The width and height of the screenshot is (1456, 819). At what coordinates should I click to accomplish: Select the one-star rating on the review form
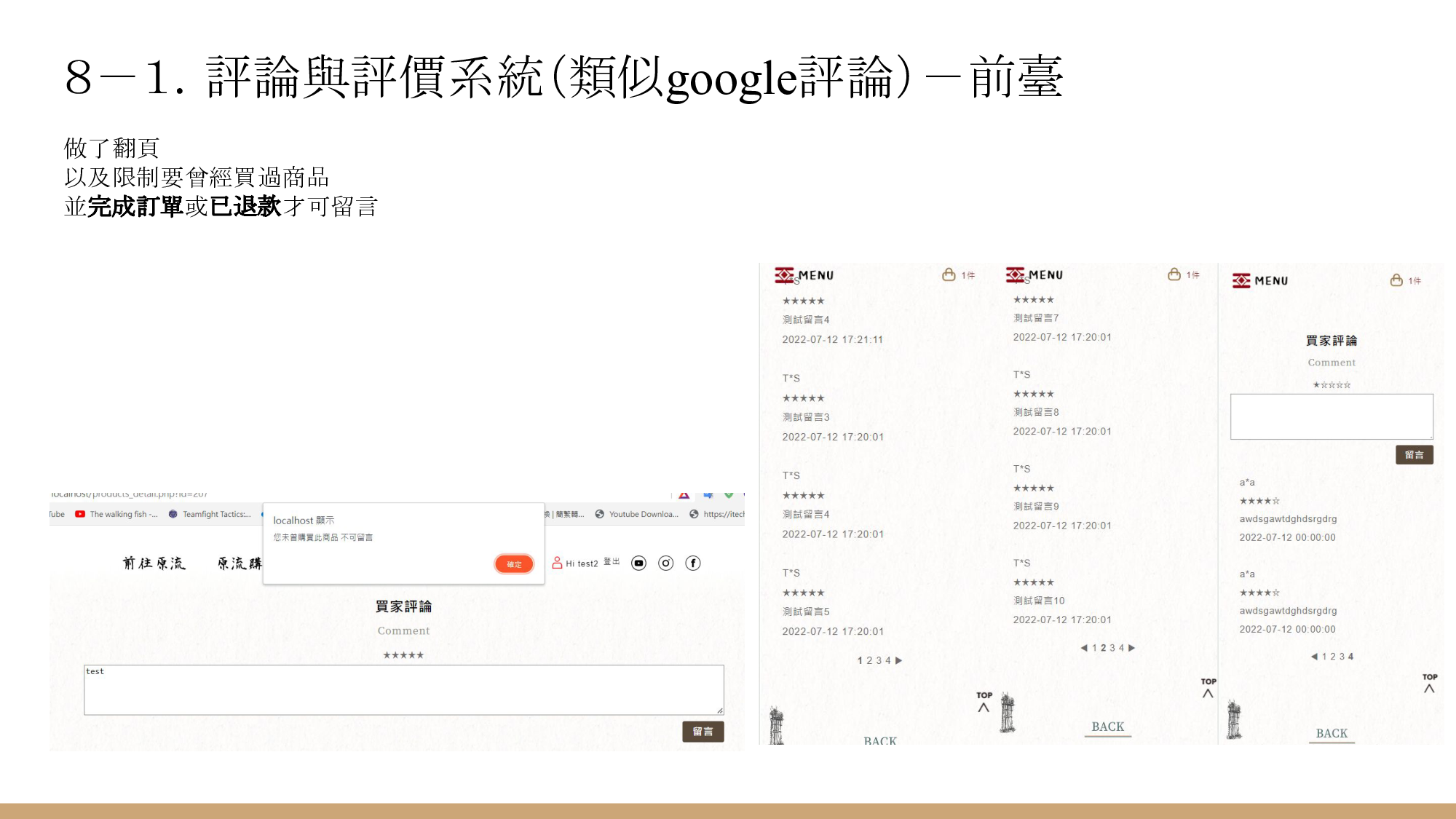coord(1315,384)
